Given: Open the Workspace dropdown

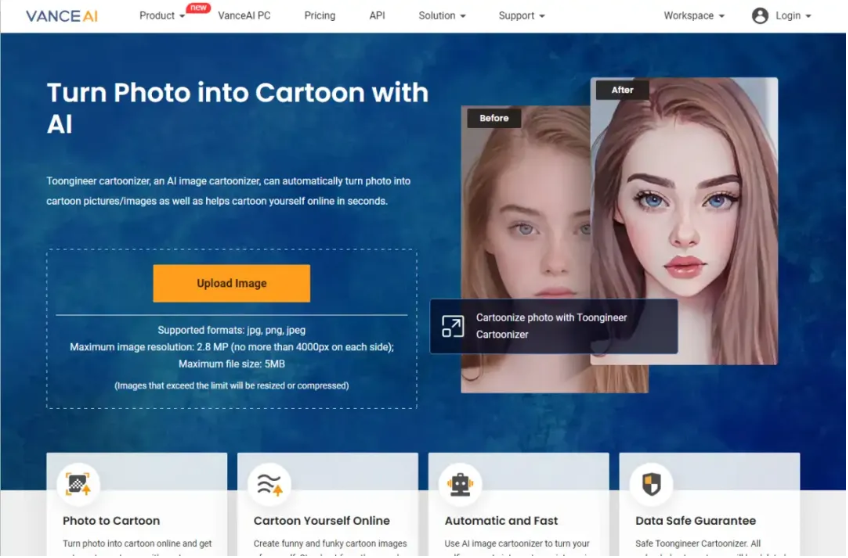Looking at the screenshot, I should point(694,16).
